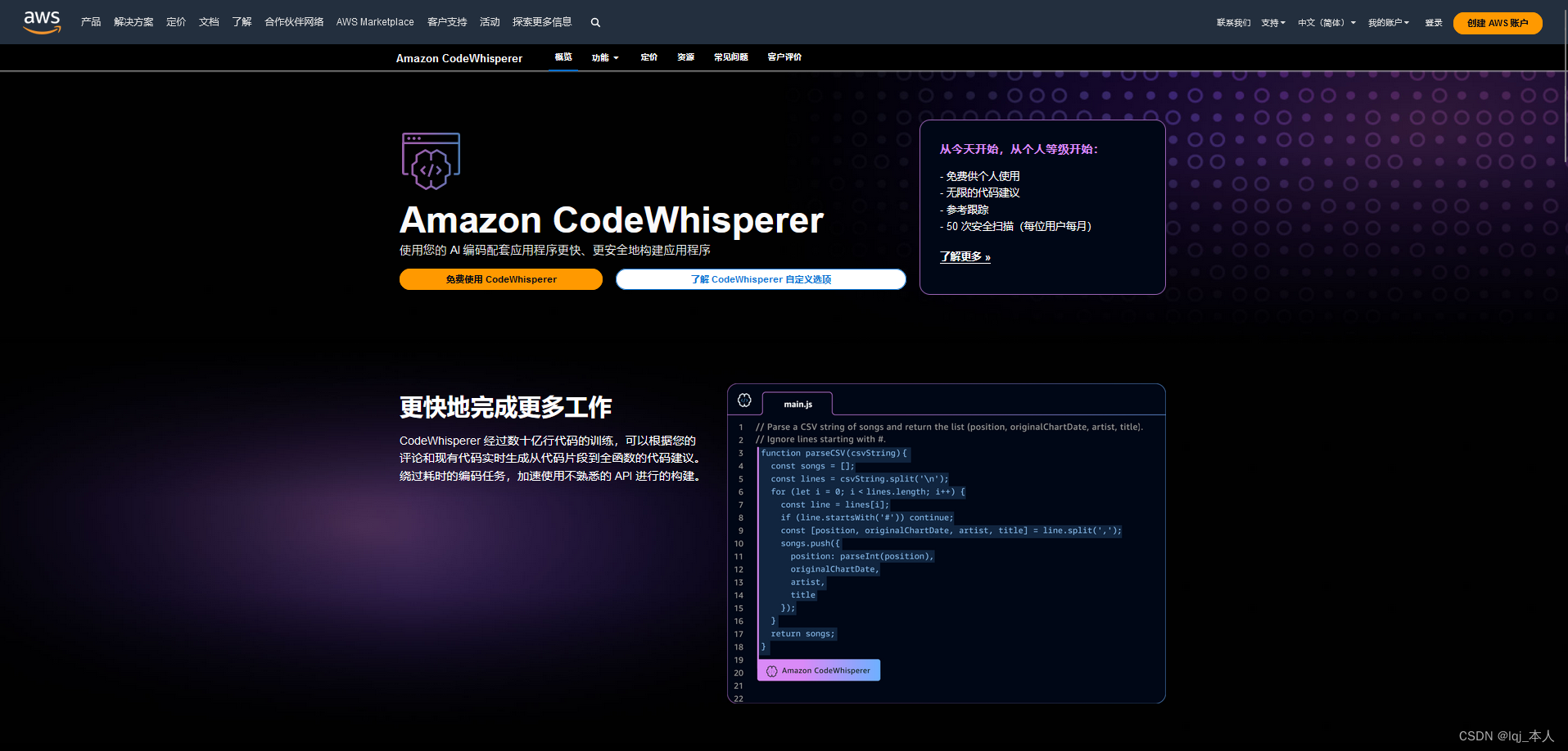Expand the 功能 dropdown in subnav
The image size is (1568, 751).
605,57
